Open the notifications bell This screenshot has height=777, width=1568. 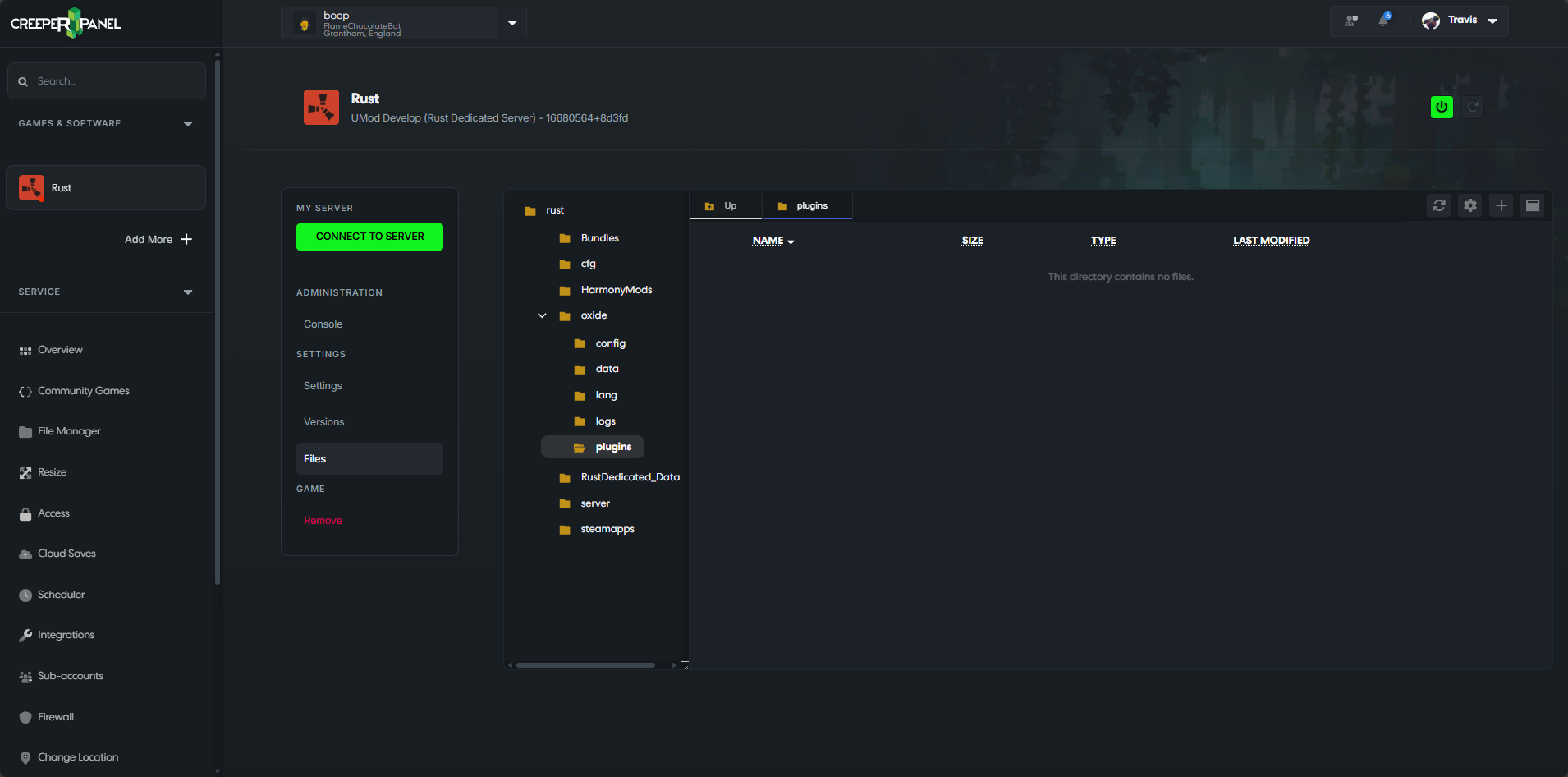(x=1383, y=21)
